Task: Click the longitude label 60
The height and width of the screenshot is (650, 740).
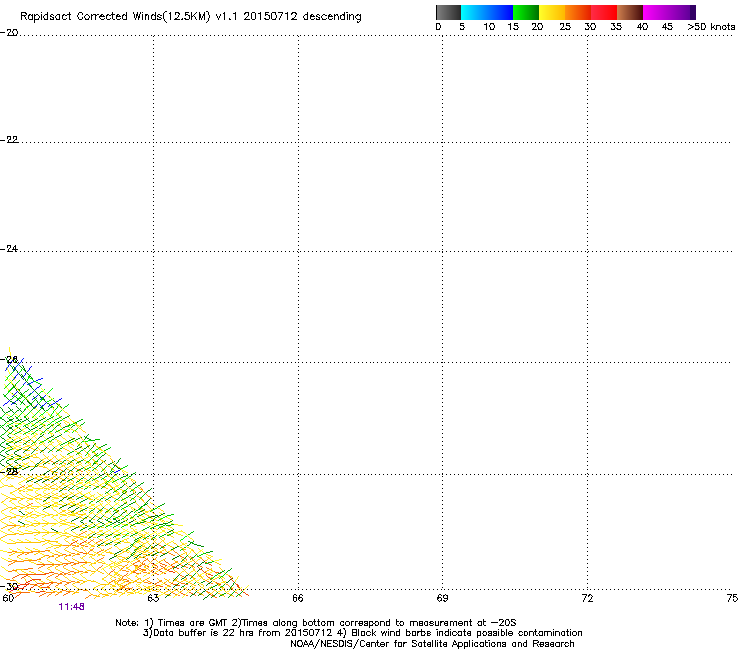Action: tap(8, 599)
